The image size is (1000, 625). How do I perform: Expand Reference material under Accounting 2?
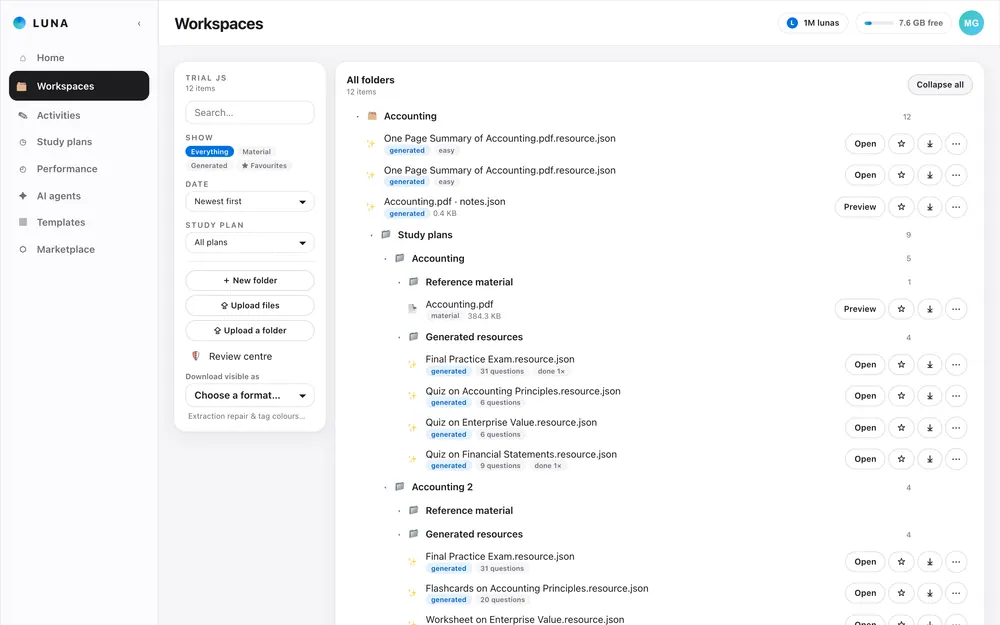400,511
